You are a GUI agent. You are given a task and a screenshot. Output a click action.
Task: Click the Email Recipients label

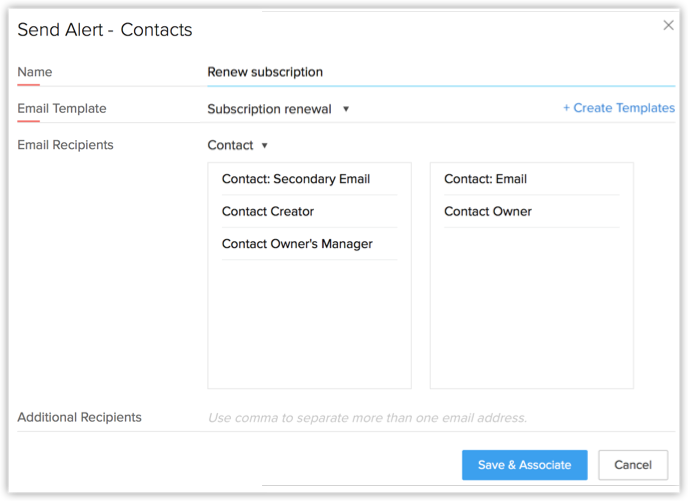pyautogui.click(x=66, y=145)
